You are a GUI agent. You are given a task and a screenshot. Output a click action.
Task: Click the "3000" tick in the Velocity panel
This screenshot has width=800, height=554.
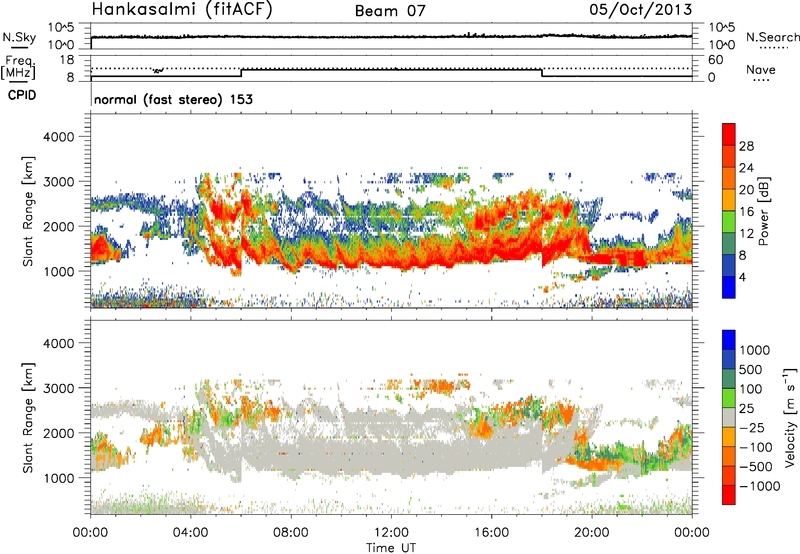[x=59, y=388]
